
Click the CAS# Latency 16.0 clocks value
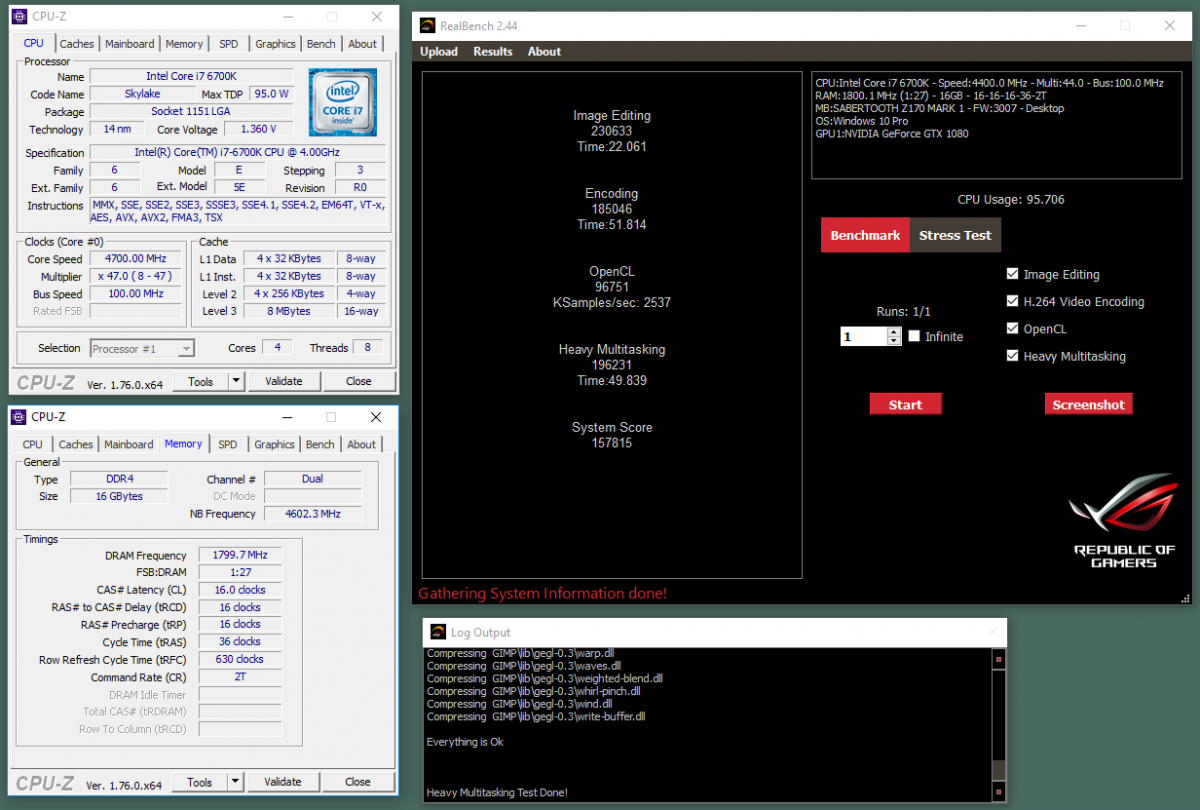click(240, 590)
